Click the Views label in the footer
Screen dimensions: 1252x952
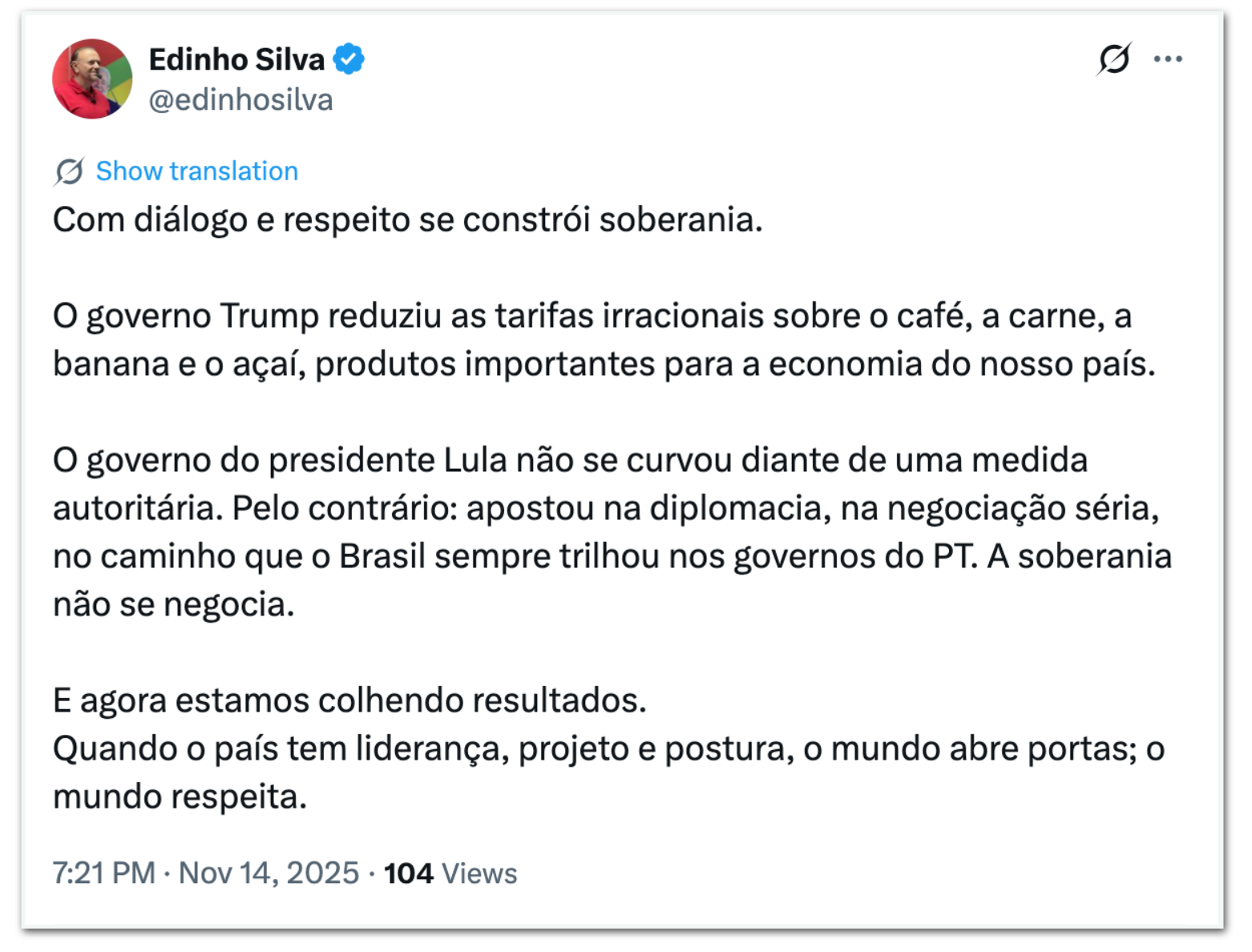[479, 873]
